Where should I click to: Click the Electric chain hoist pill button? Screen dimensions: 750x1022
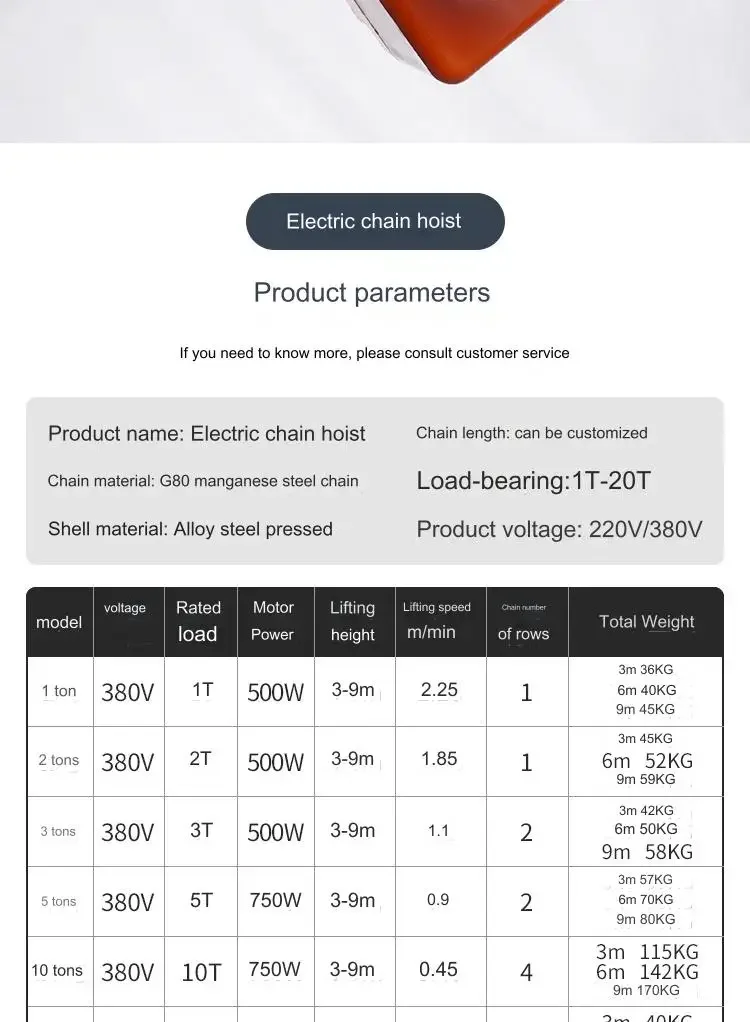(375, 221)
